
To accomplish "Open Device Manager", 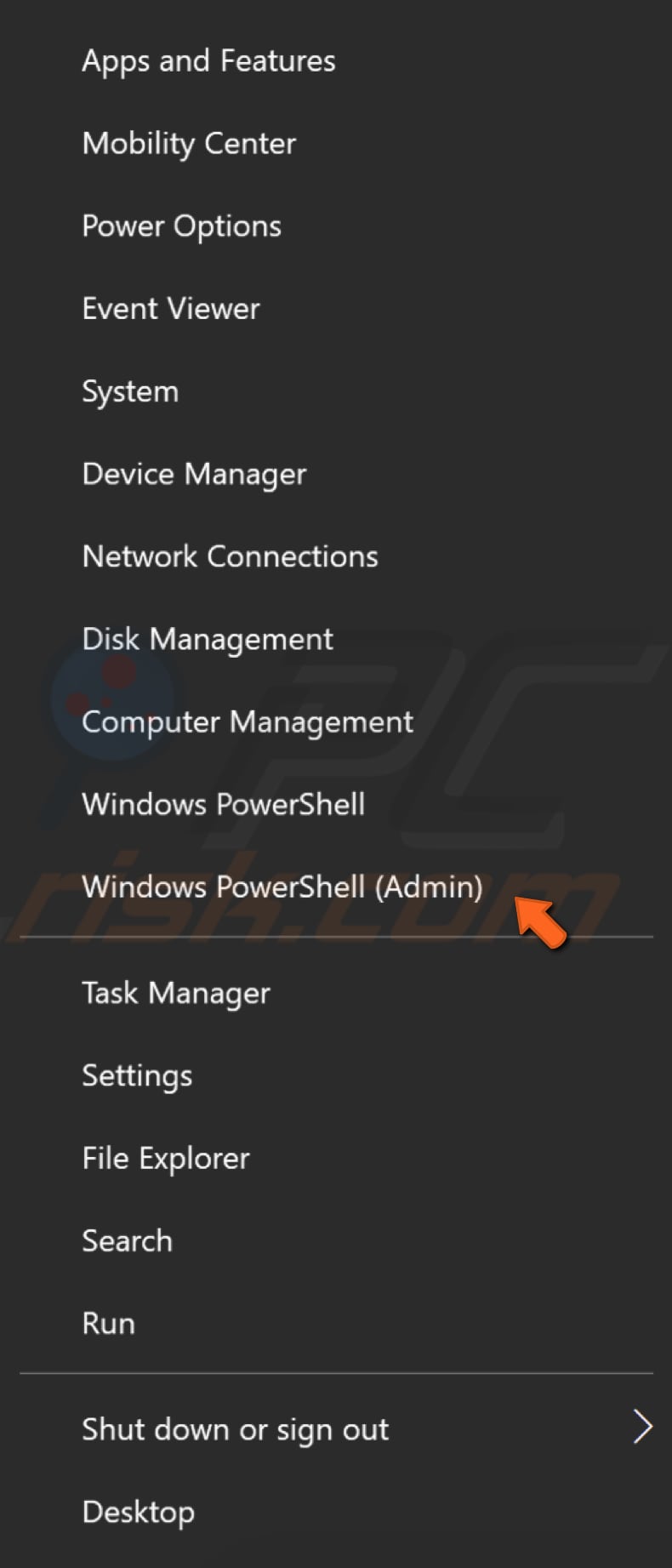I will (194, 474).
